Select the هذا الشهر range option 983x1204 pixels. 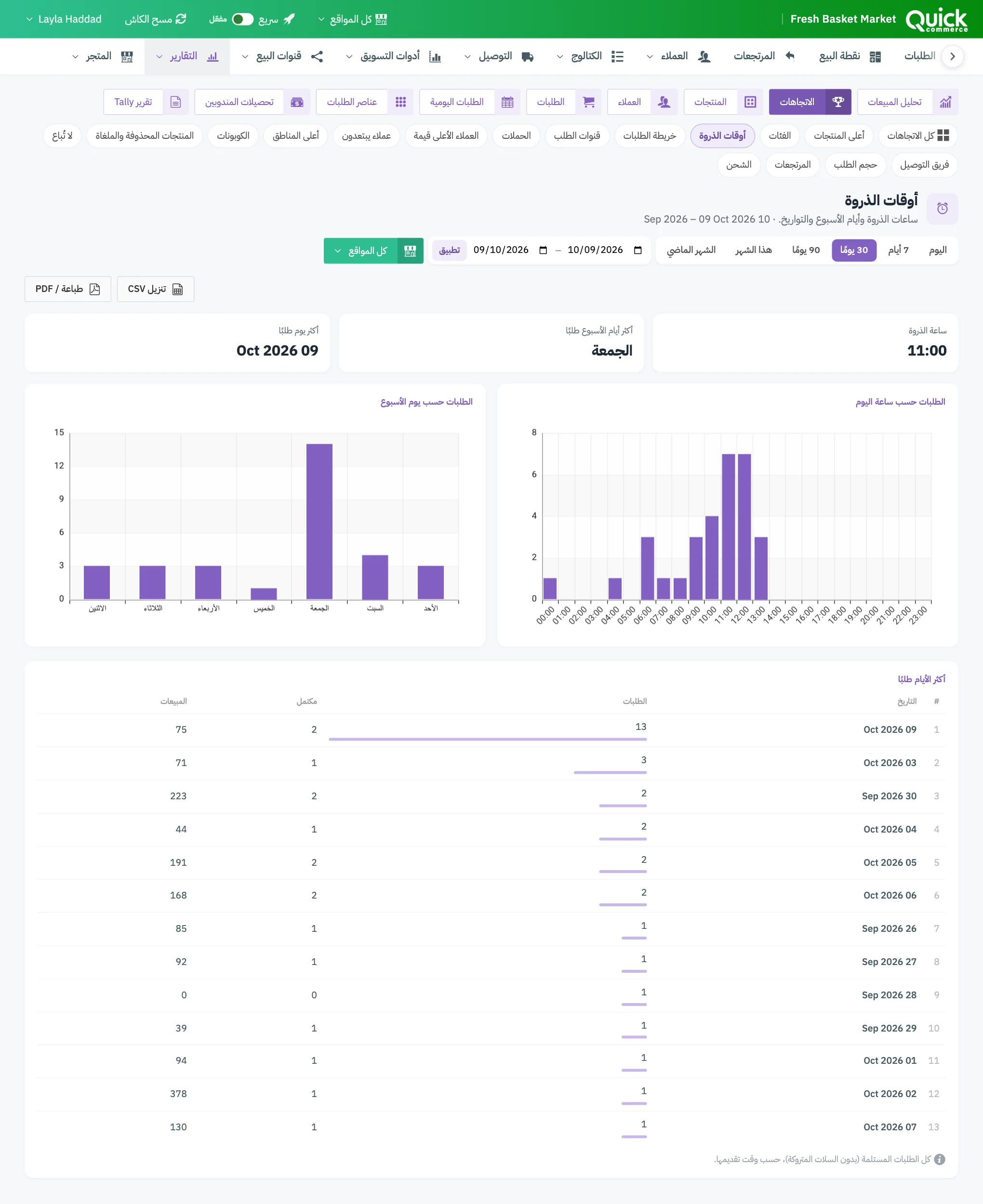[753, 250]
